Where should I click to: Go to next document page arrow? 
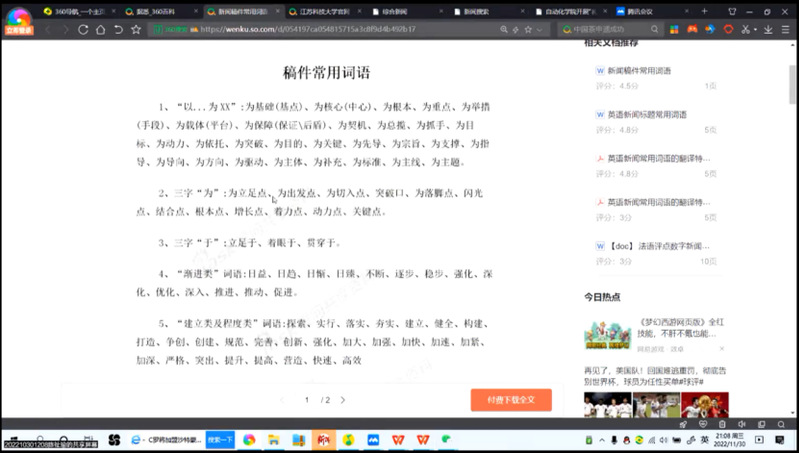point(342,400)
